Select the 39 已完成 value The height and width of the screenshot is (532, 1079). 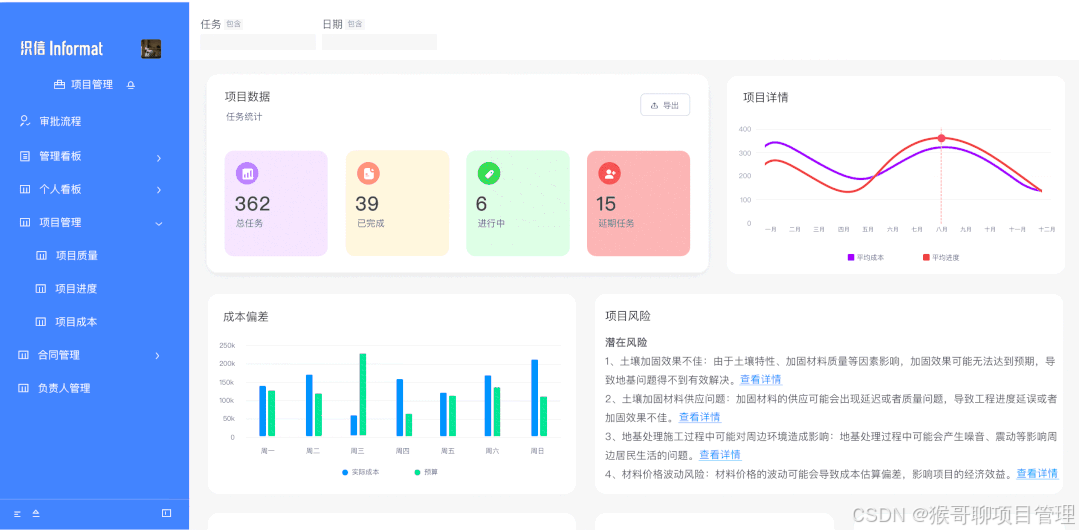[x=367, y=204]
